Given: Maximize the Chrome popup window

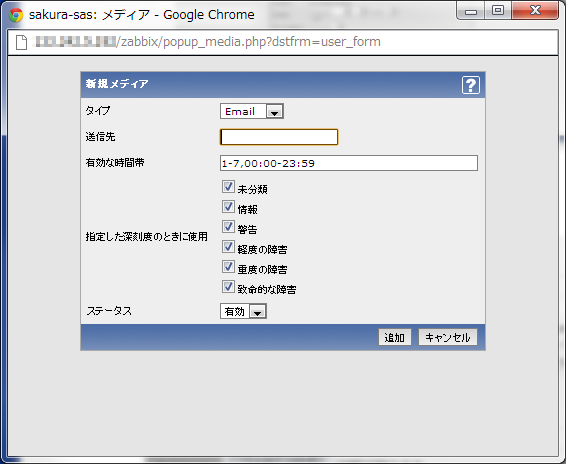Looking at the screenshot, I should coord(498,10).
